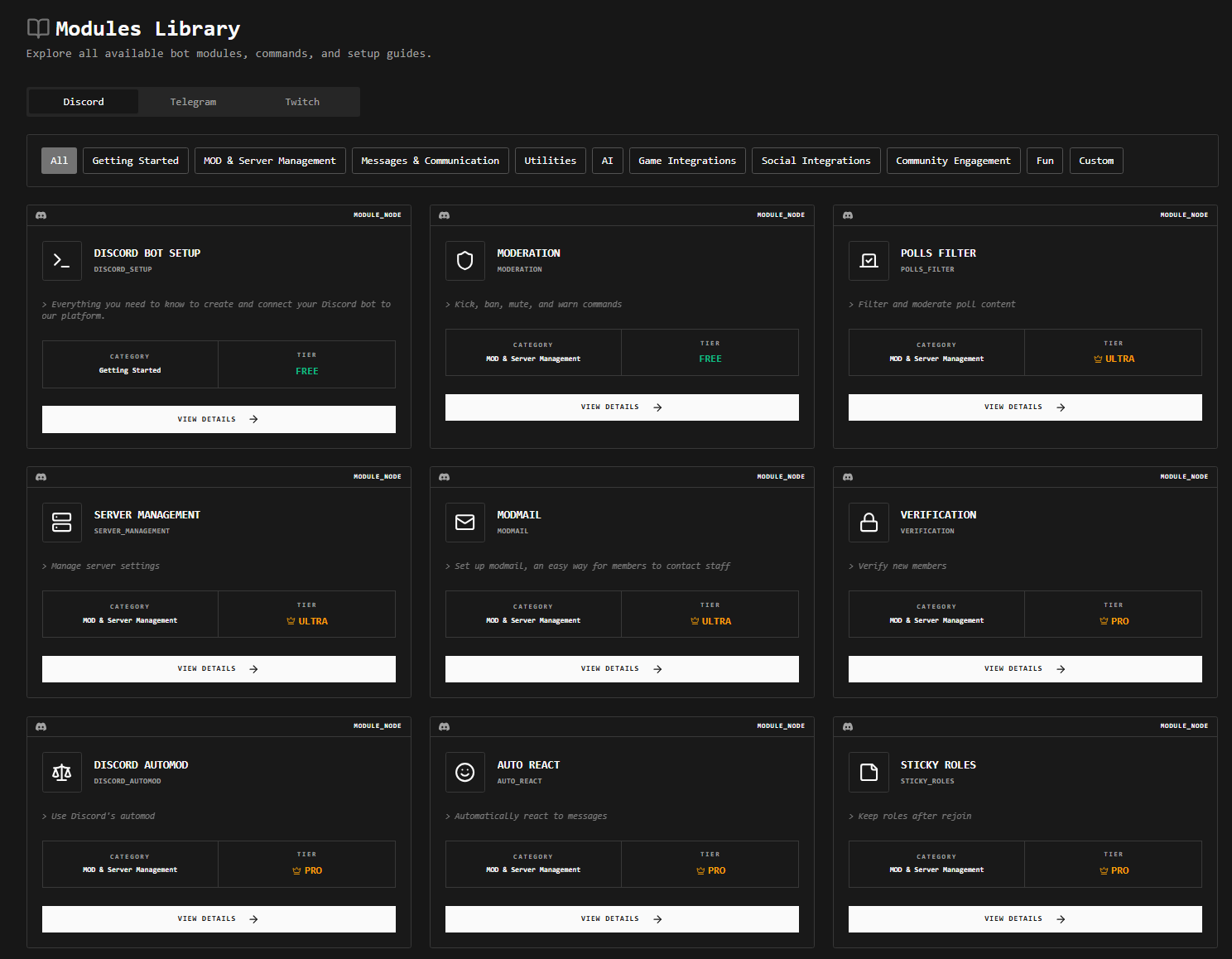This screenshot has width=1232, height=959.
Task: Click the Discord logo on the Moderation card header
Action: [445, 214]
